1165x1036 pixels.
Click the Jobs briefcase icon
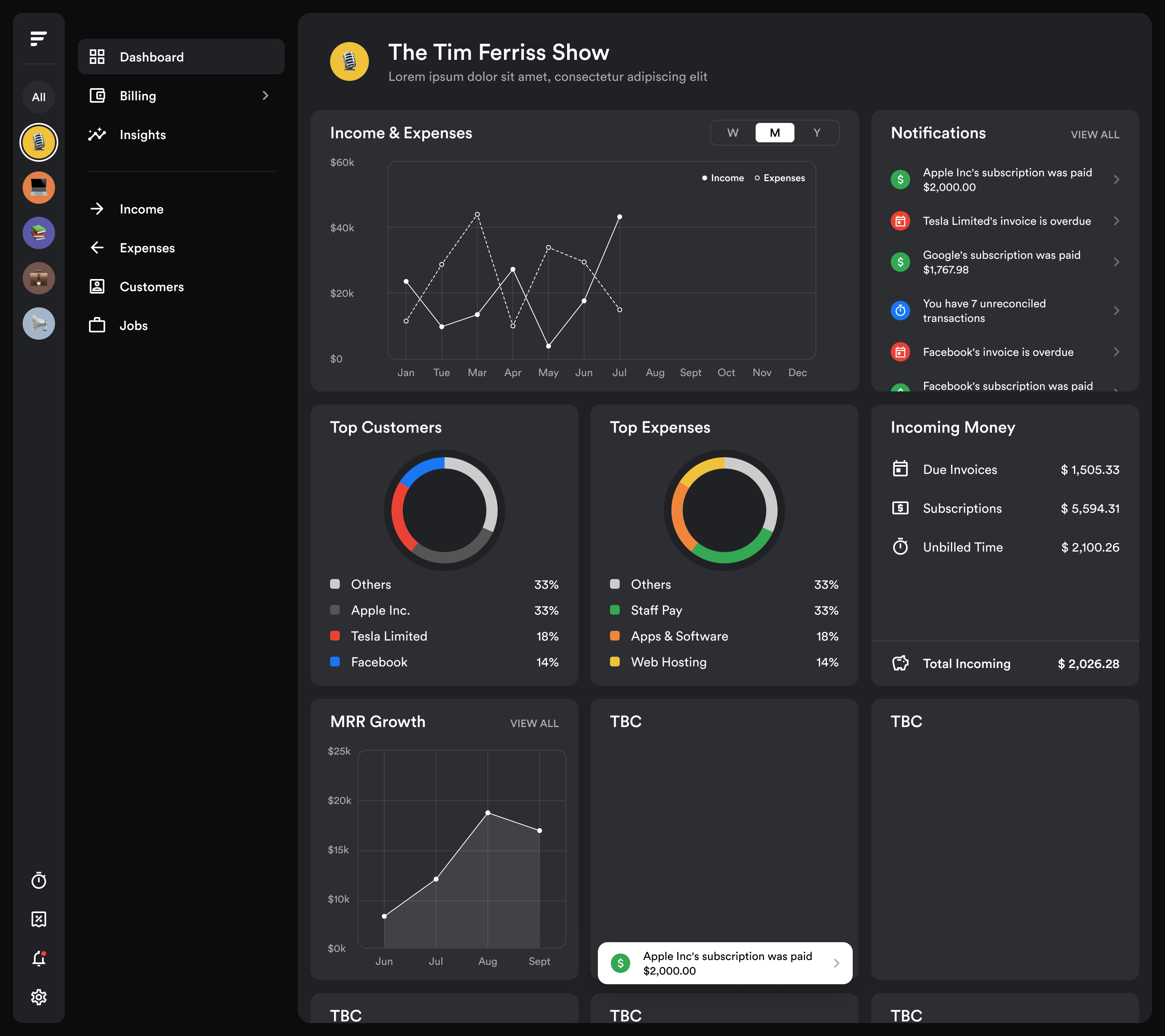coord(97,325)
